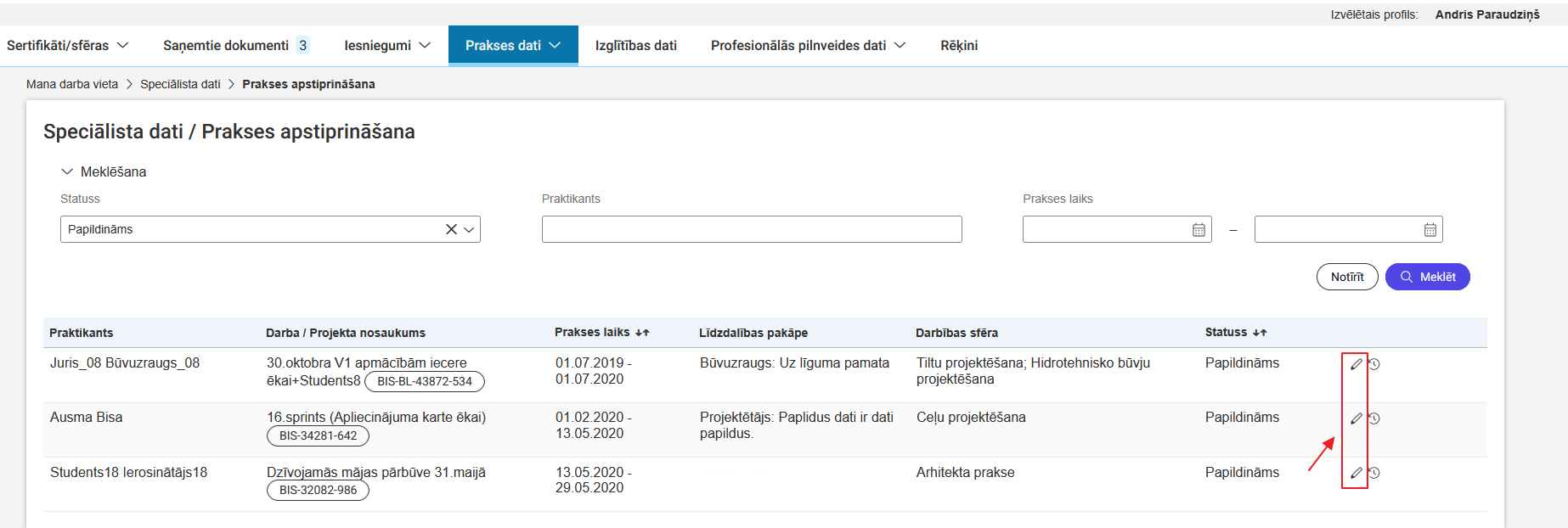Clear the Papildināms status filter with X
This screenshot has height=528, width=1568.
click(x=451, y=228)
